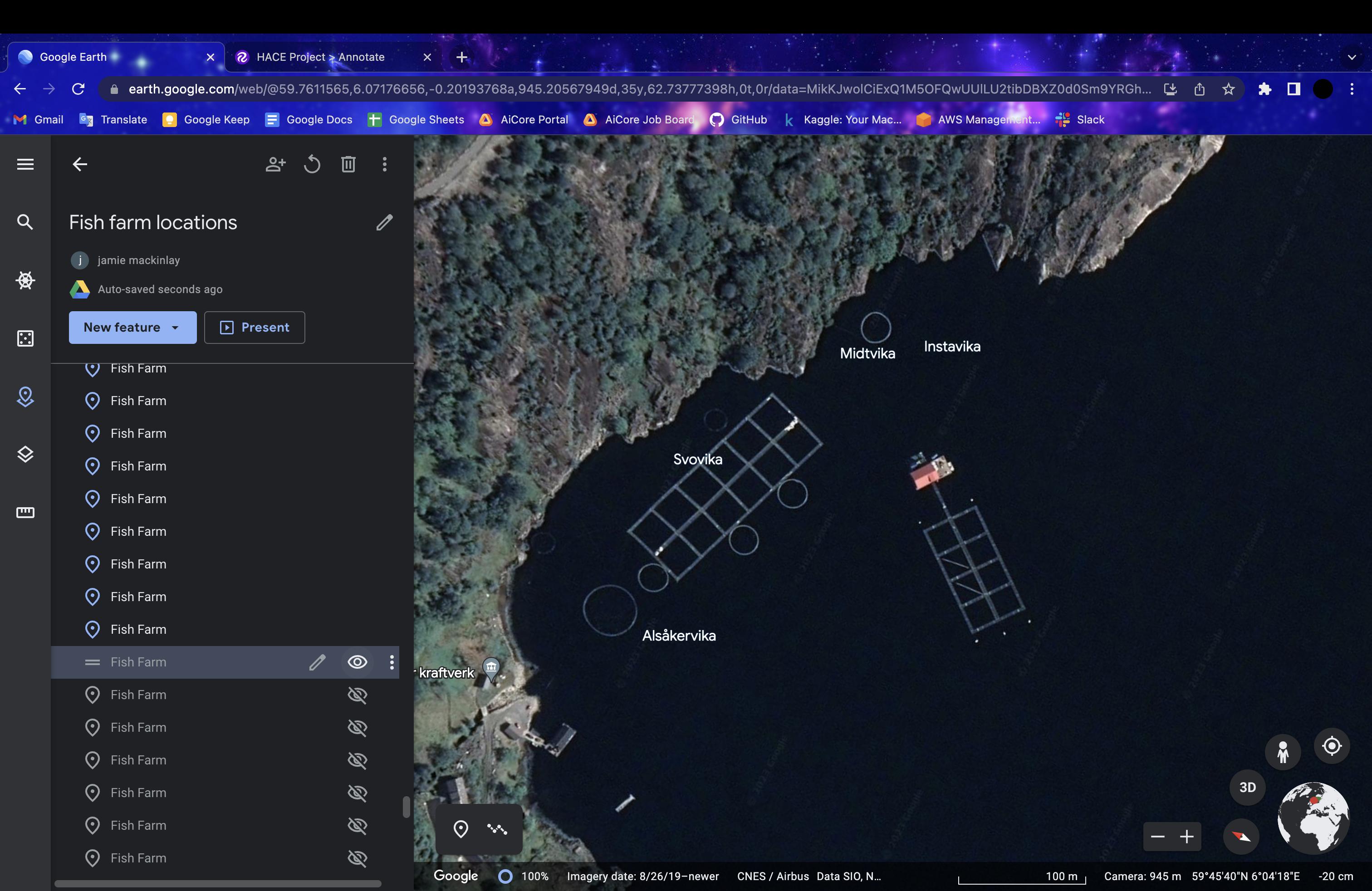Open more options for highlighted Fish Farm
The height and width of the screenshot is (891, 1372).
392,662
